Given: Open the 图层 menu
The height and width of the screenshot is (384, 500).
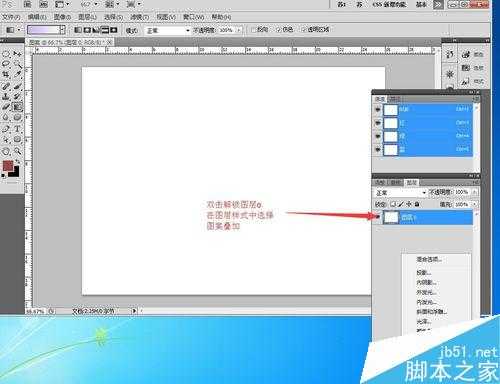Looking at the screenshot, I should [87, 17].
